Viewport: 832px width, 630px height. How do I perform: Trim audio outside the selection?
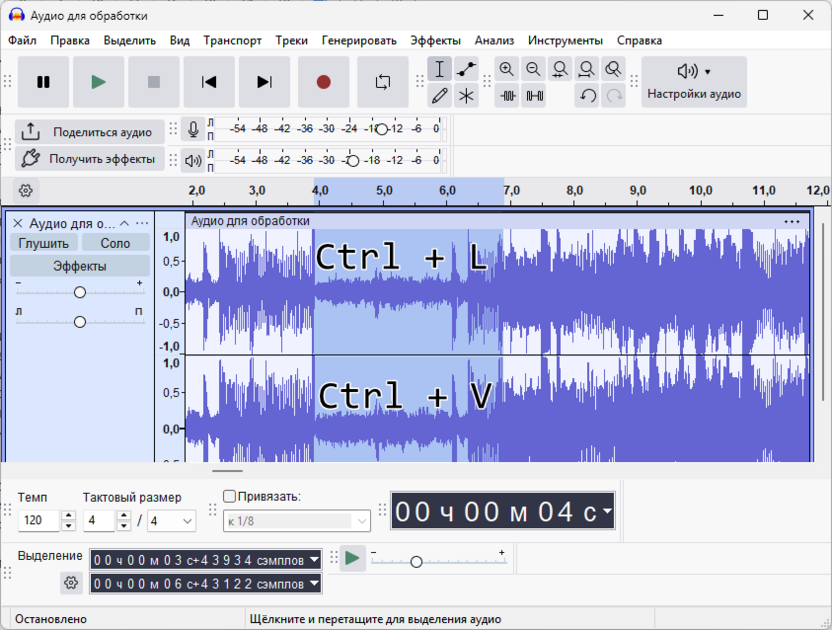[508, 96]
